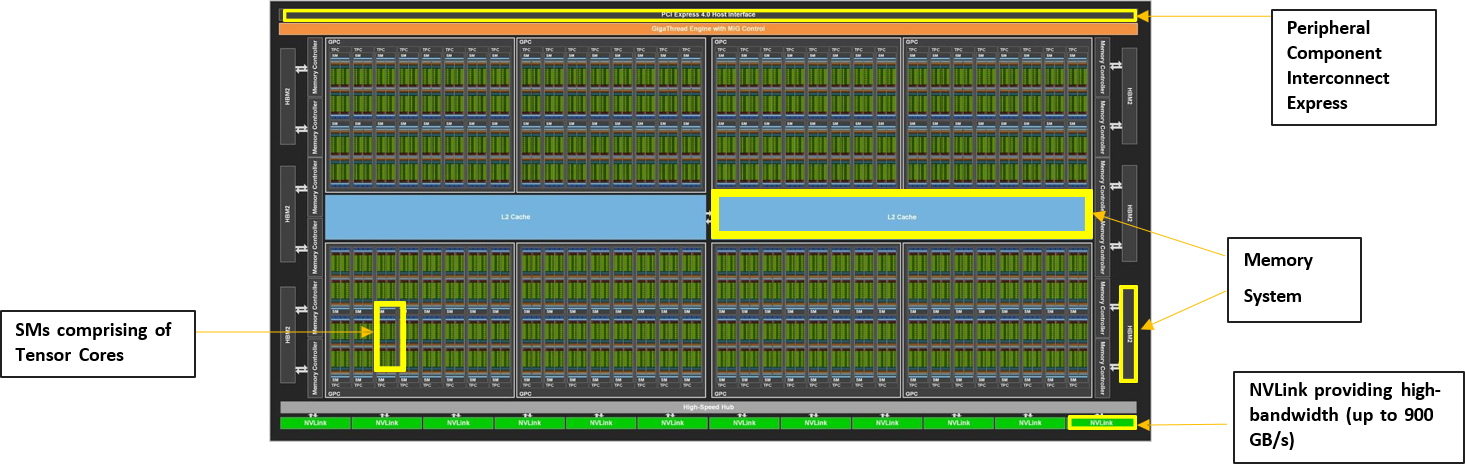Click the "SMs comprising of Tensor Cores" label
Viewport: 1465px width, 464px height.
click(x=98, y=342)
